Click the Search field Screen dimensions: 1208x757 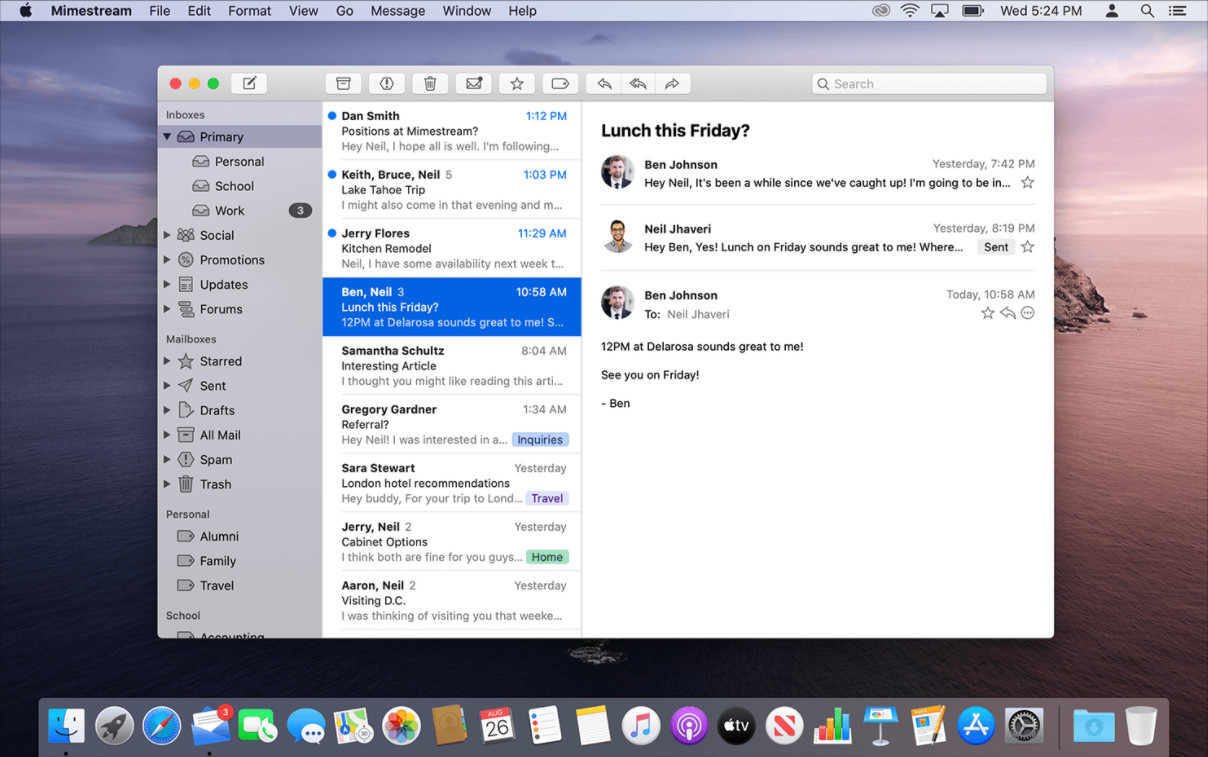point(929,84)
